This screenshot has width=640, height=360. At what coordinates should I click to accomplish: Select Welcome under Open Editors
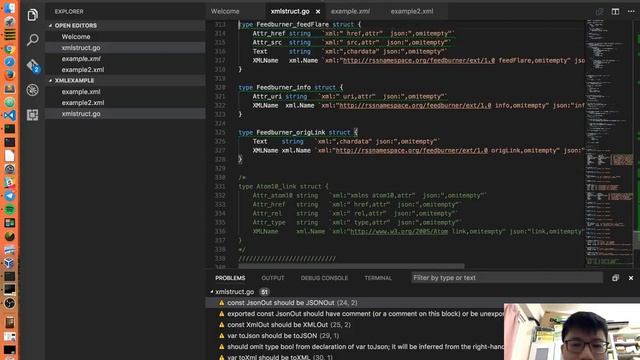125,37
